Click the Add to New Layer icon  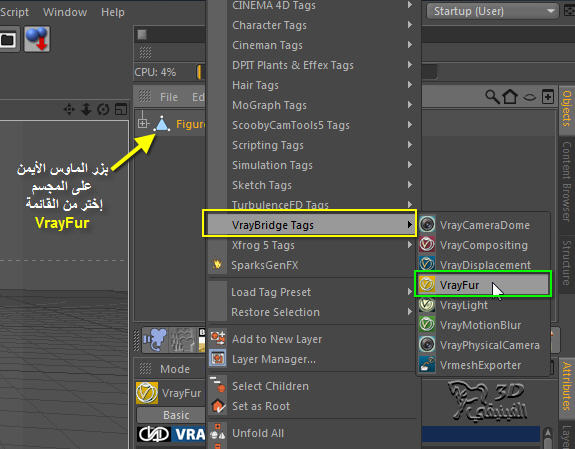(x=218, y=338)
